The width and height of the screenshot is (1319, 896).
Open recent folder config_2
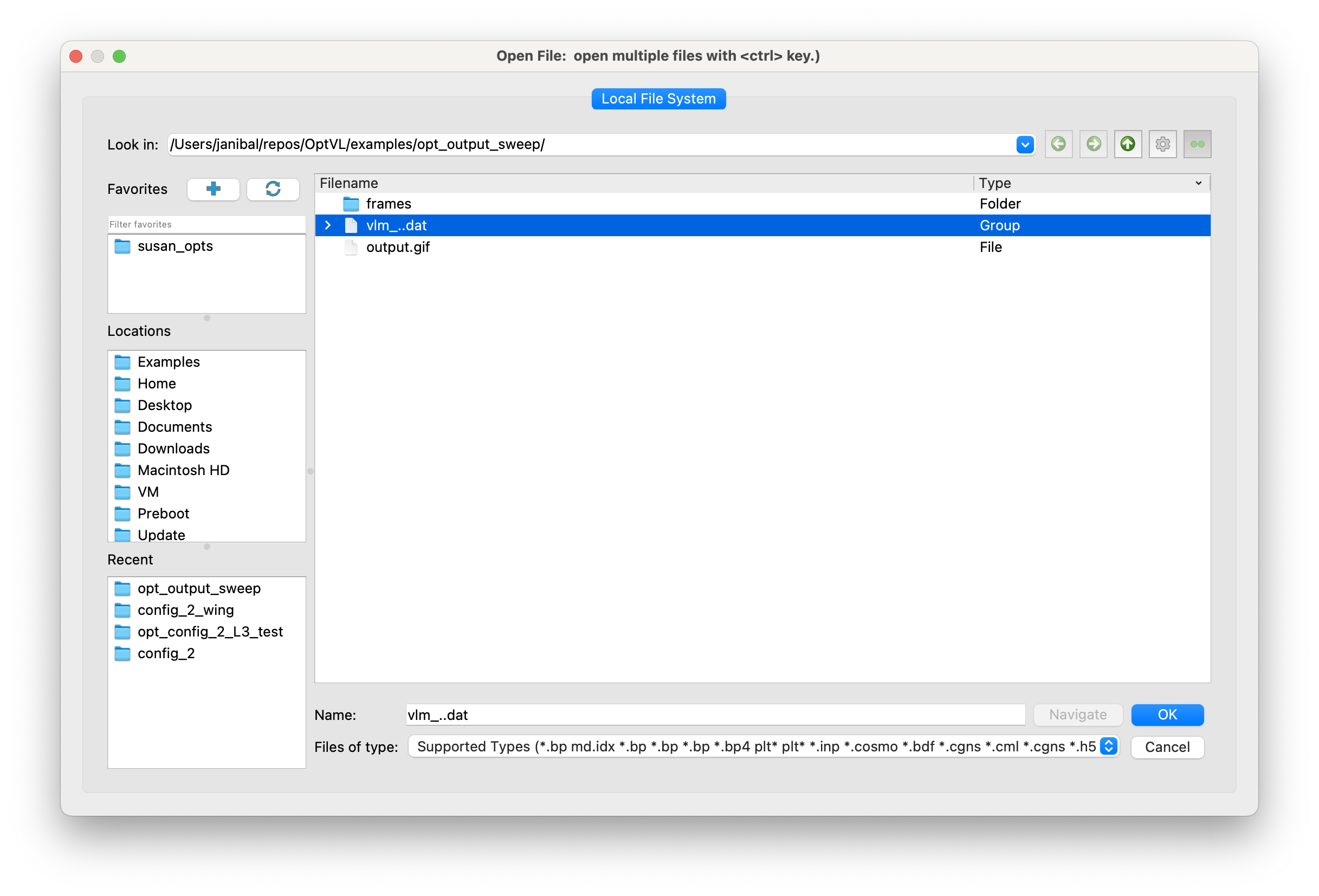206,653
